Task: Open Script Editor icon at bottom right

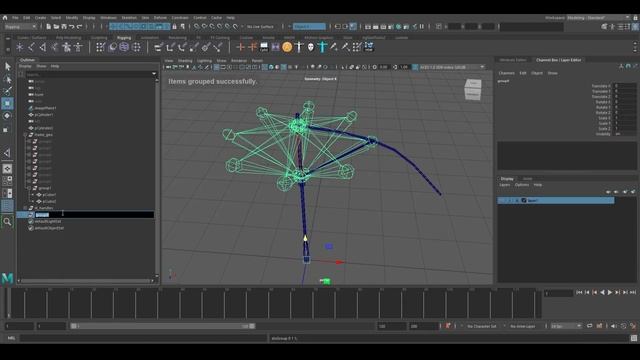Action: 633,338
